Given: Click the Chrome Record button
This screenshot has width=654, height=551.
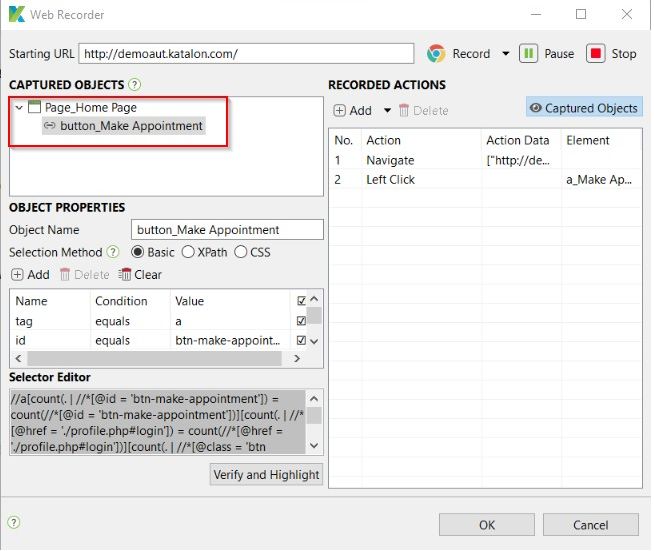Looking at the screenshot, I should [x=458, y=54].
